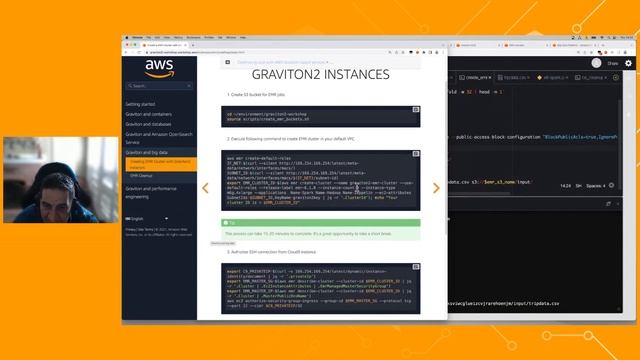
Task: Click the Share button in Cloud9
Action: coord(613,63)
